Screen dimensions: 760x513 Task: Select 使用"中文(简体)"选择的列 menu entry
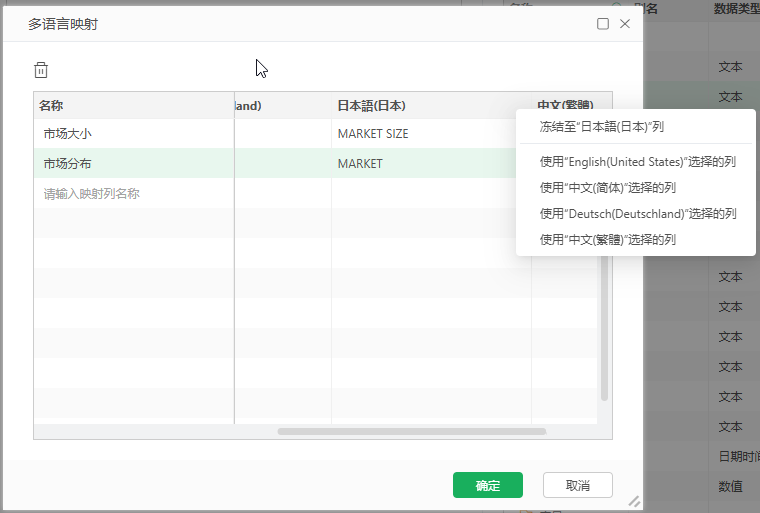pos(607,187)
